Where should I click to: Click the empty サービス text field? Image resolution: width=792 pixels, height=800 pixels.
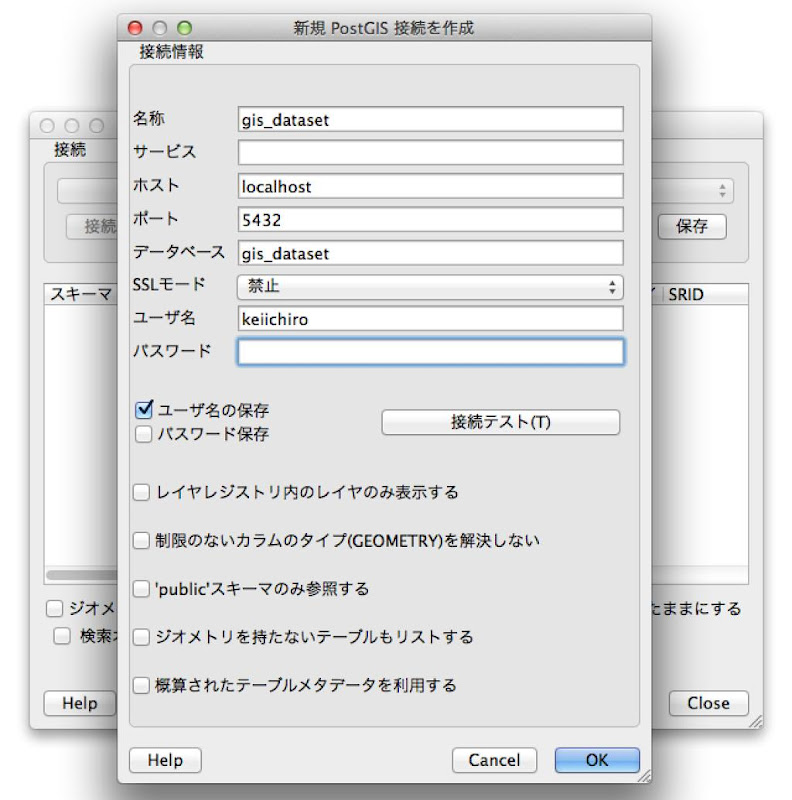click(x=430, y=152)
